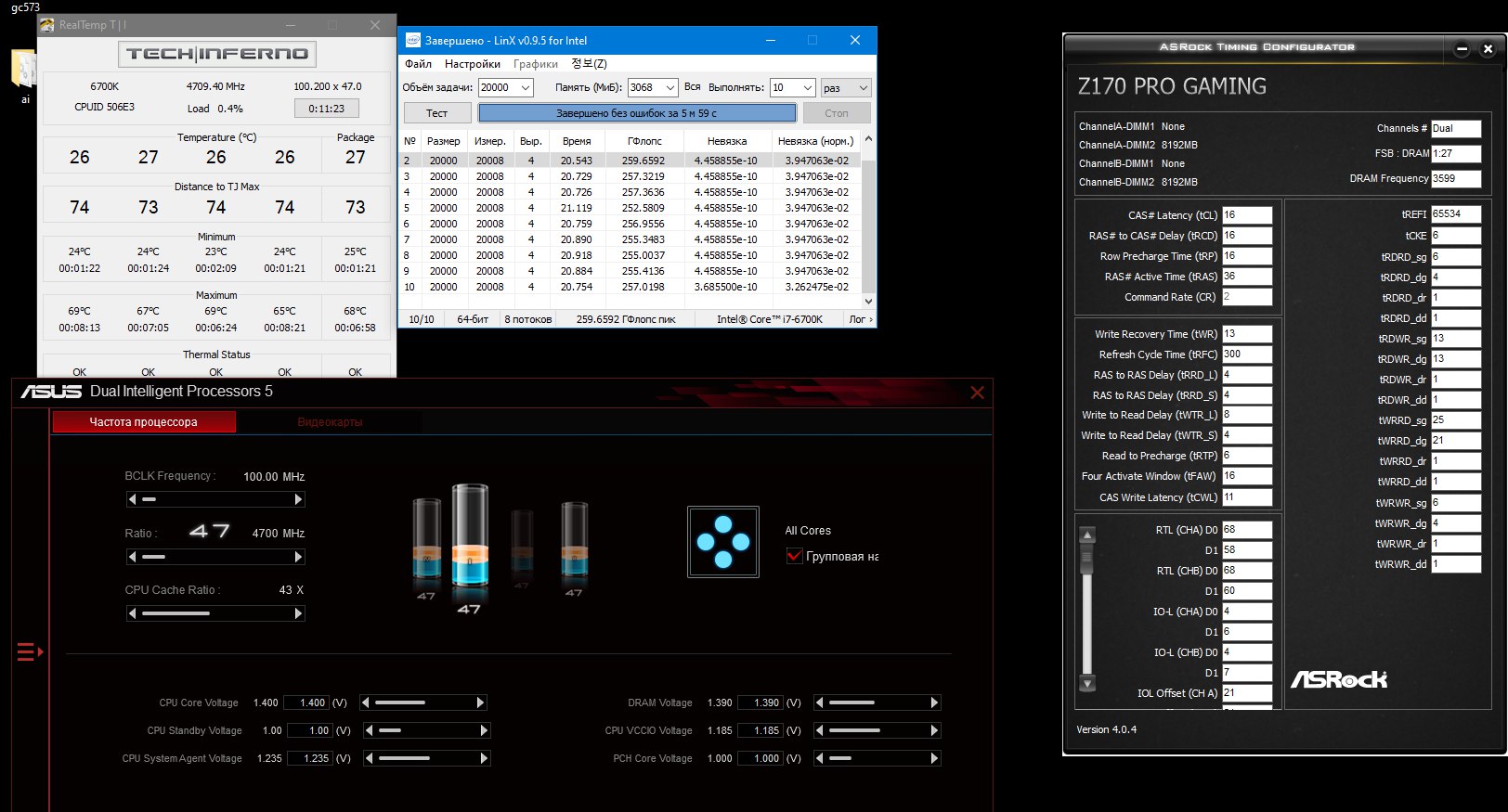
Task: Open the ASUS side menu hamburger icon
Action: (29, 652)
